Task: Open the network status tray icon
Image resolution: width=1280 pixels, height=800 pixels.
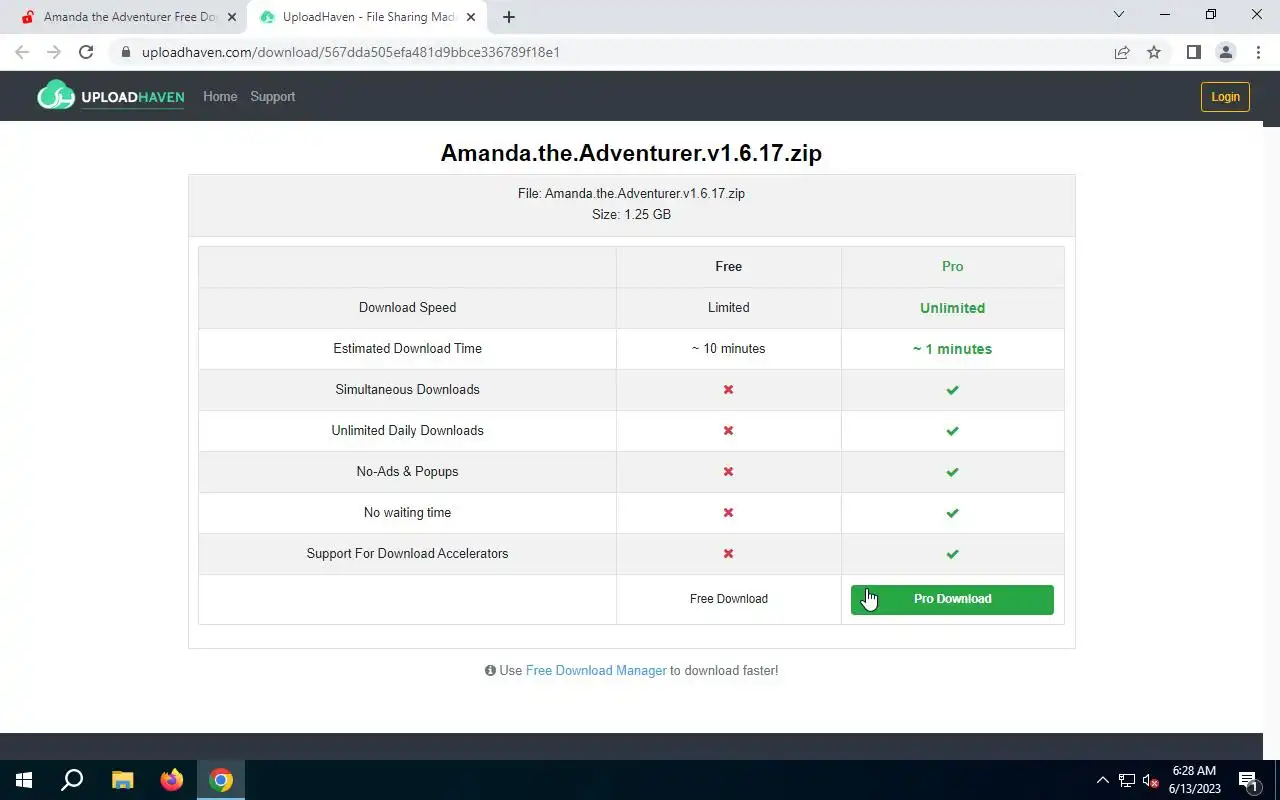Action: tap(1127, 780)
